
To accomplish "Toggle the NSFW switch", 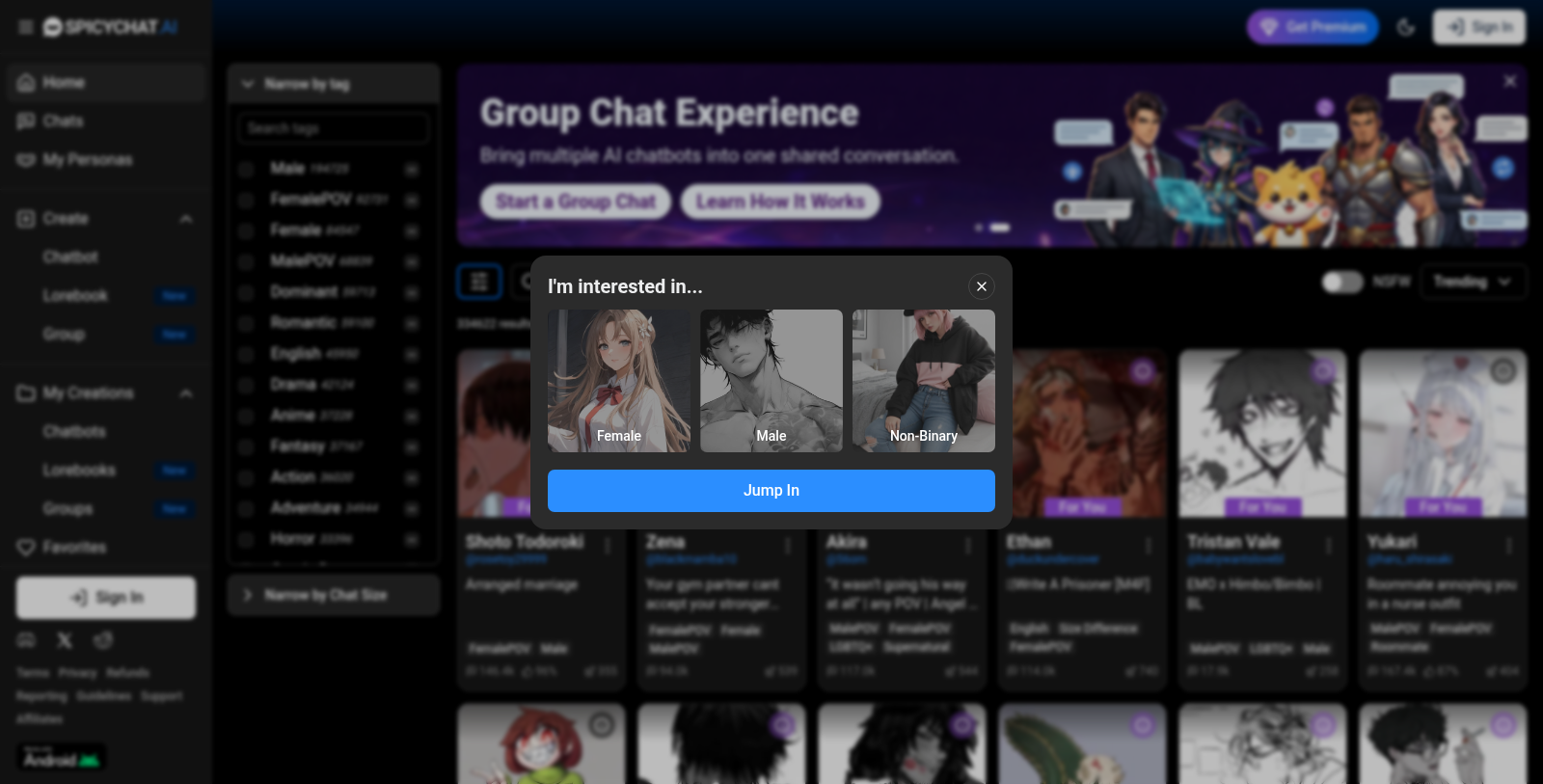I will (x=1342, y=282).
